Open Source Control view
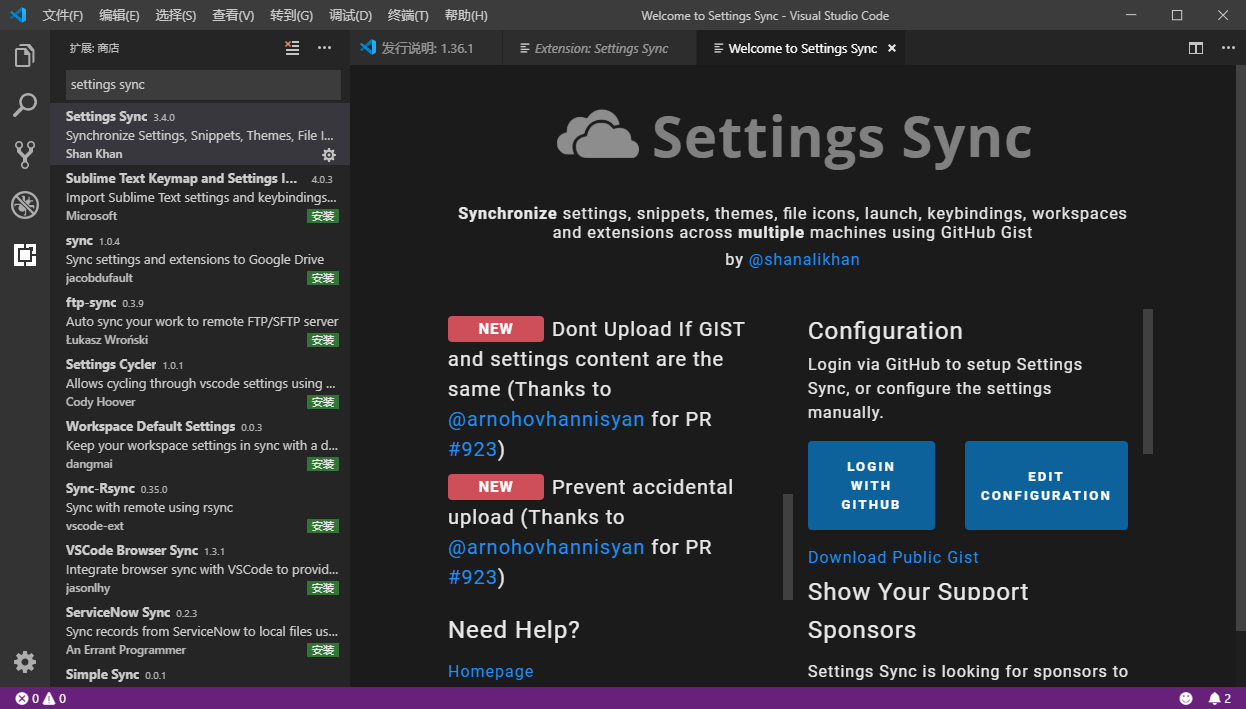The height and width of the screenshot is (709, 1246). tap(24, 153)
